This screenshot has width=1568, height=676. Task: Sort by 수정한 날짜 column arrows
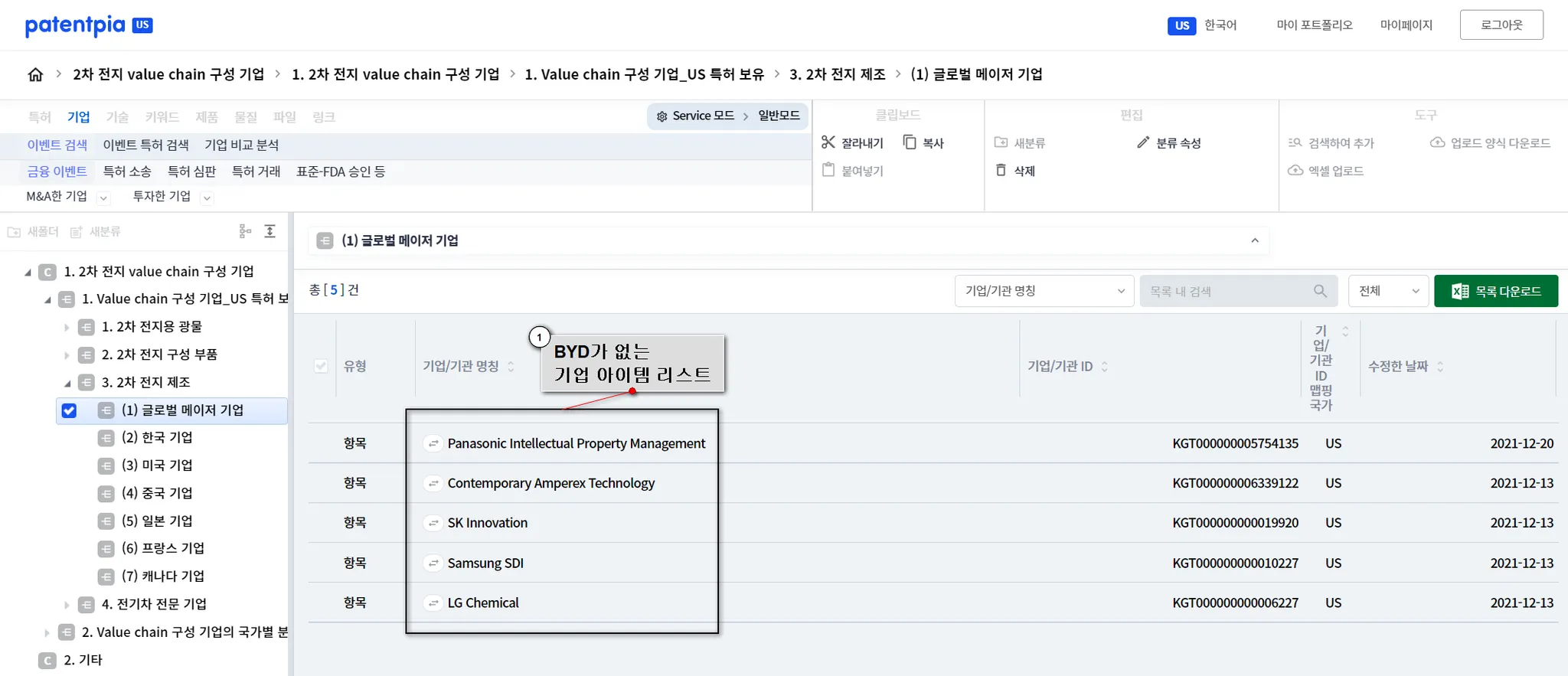(1440, 367)
